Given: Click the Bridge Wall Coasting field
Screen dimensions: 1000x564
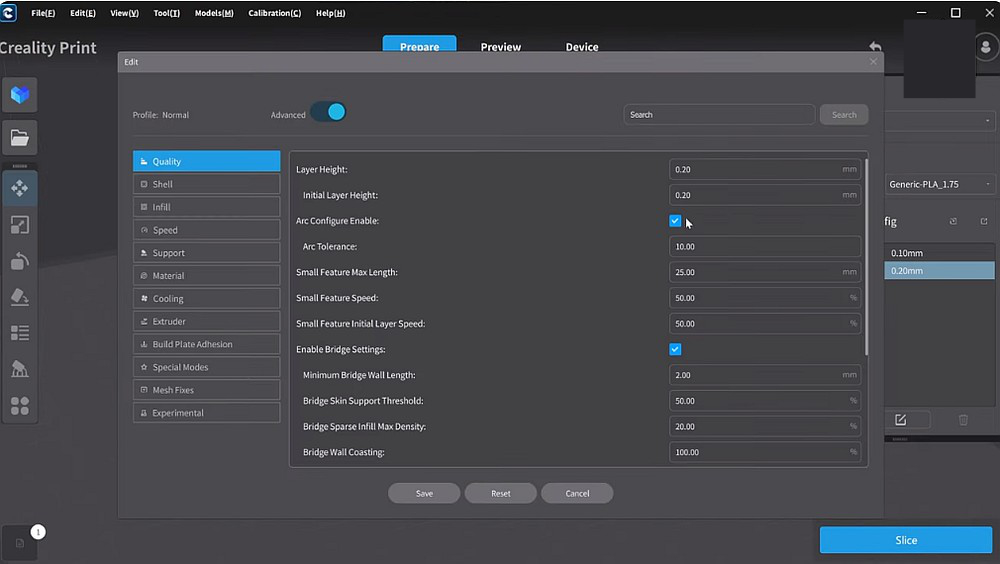Looking at the screenshot, I should click(x=765, y=452).
